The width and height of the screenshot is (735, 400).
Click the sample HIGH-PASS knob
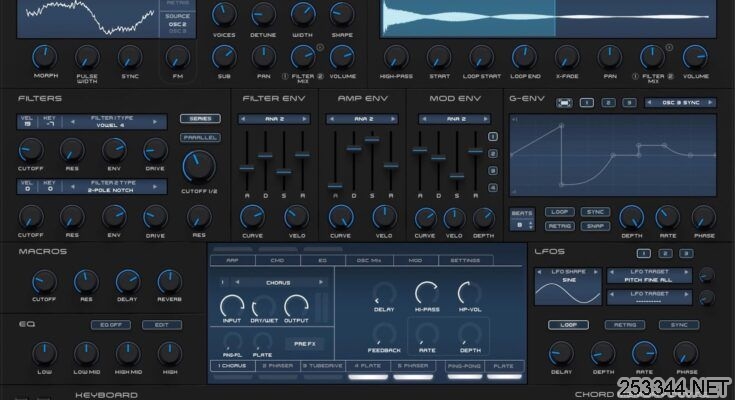pos(396,58)
